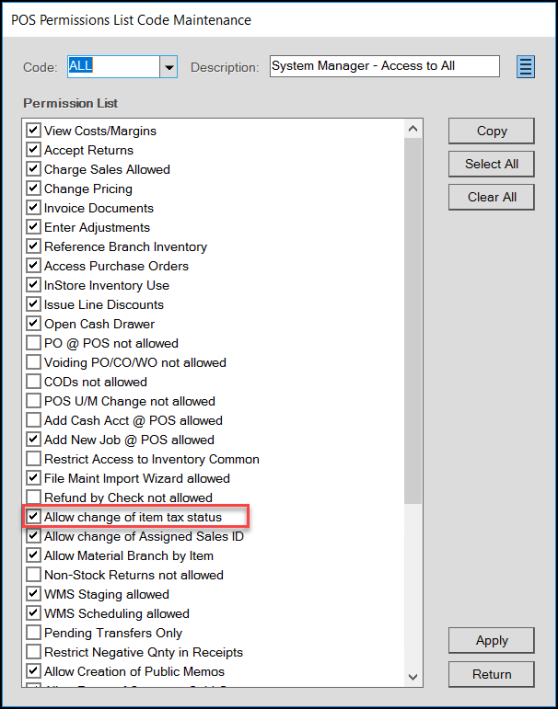Click Clear All button
This screenshot has height=709, width=558.
[491, 197]
